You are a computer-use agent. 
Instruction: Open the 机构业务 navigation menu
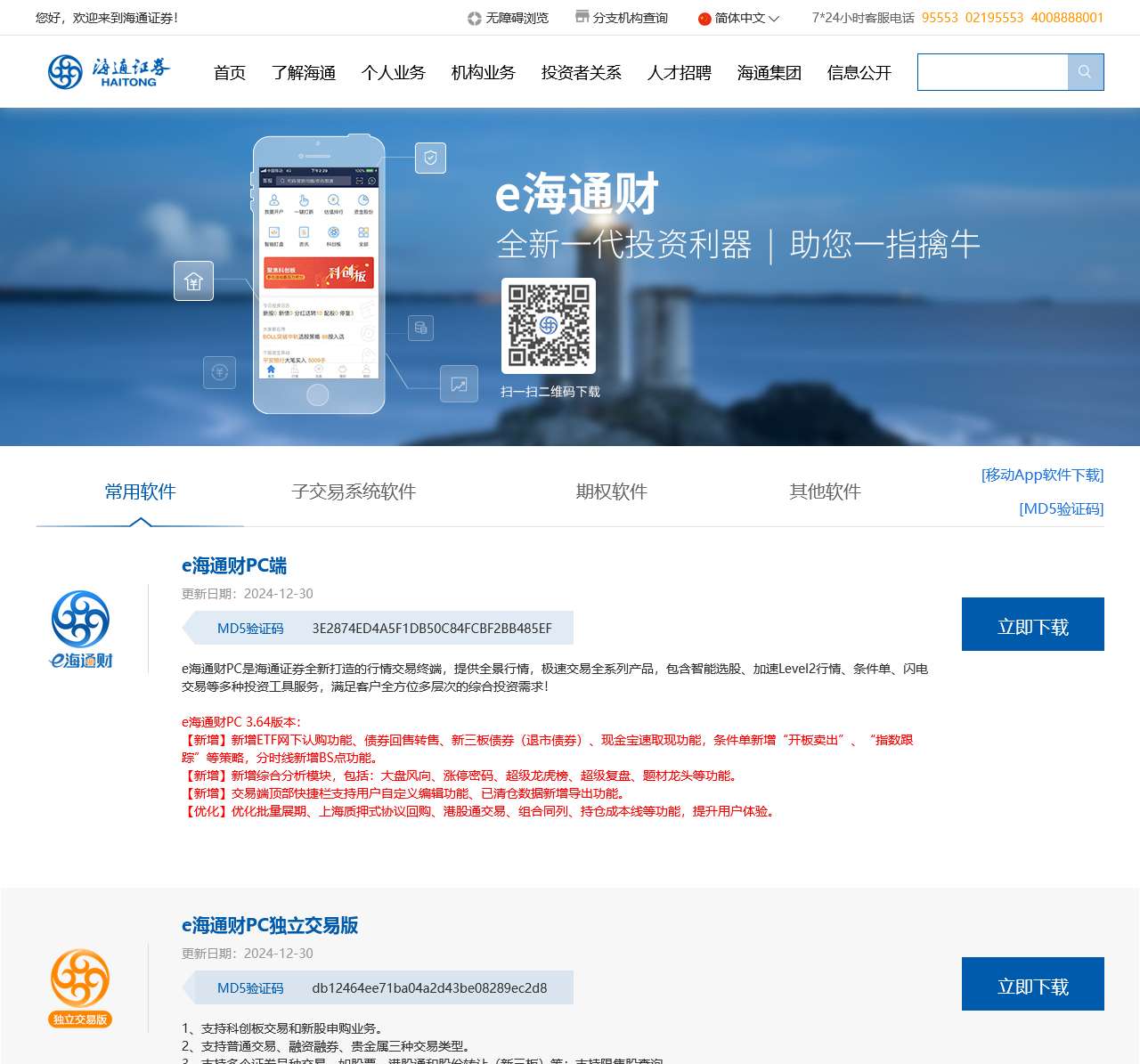point(484,73)
